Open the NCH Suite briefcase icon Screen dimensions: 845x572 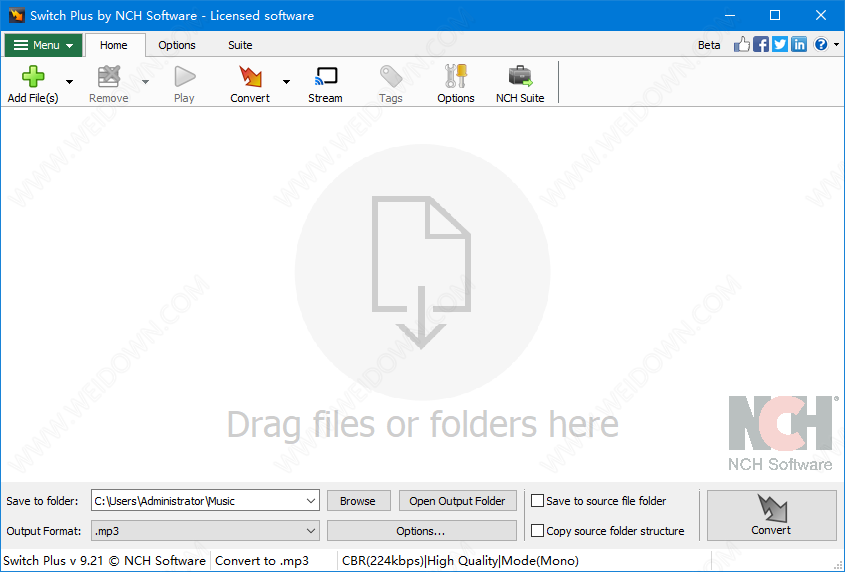[x=520, y=77]
